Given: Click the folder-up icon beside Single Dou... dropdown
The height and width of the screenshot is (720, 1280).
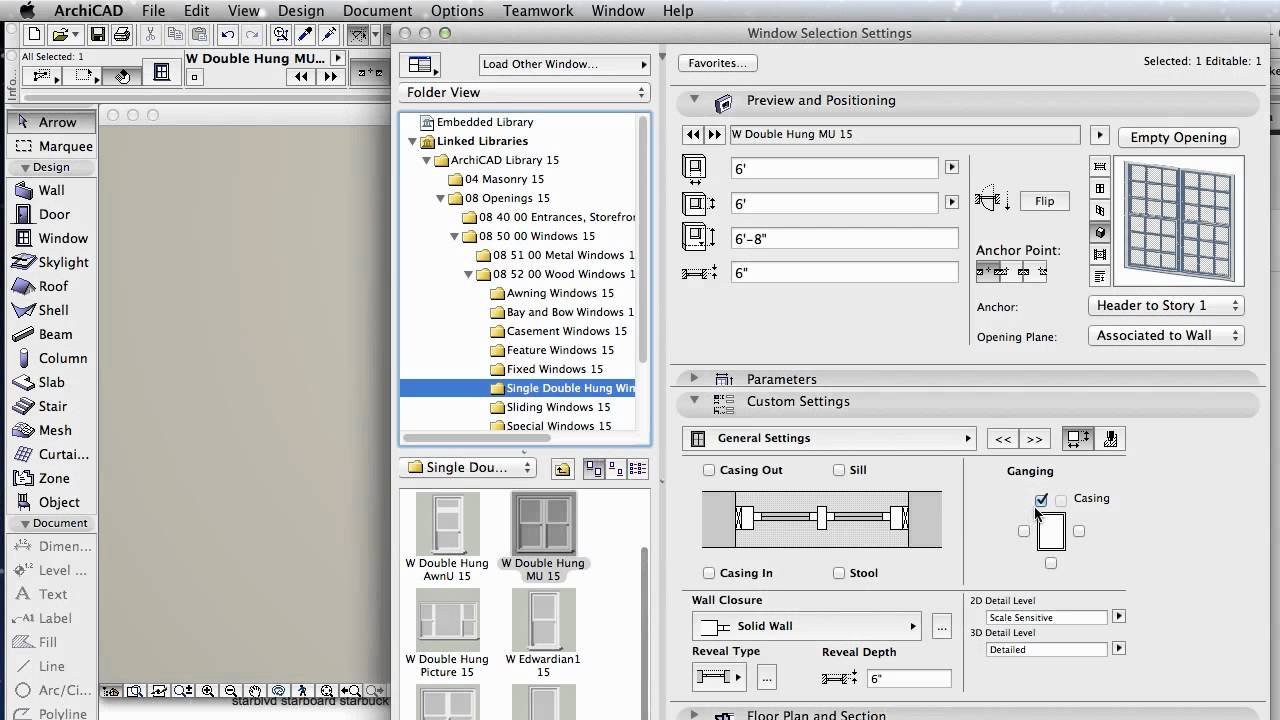Looking at the screenshot, I should click(562, 468).
